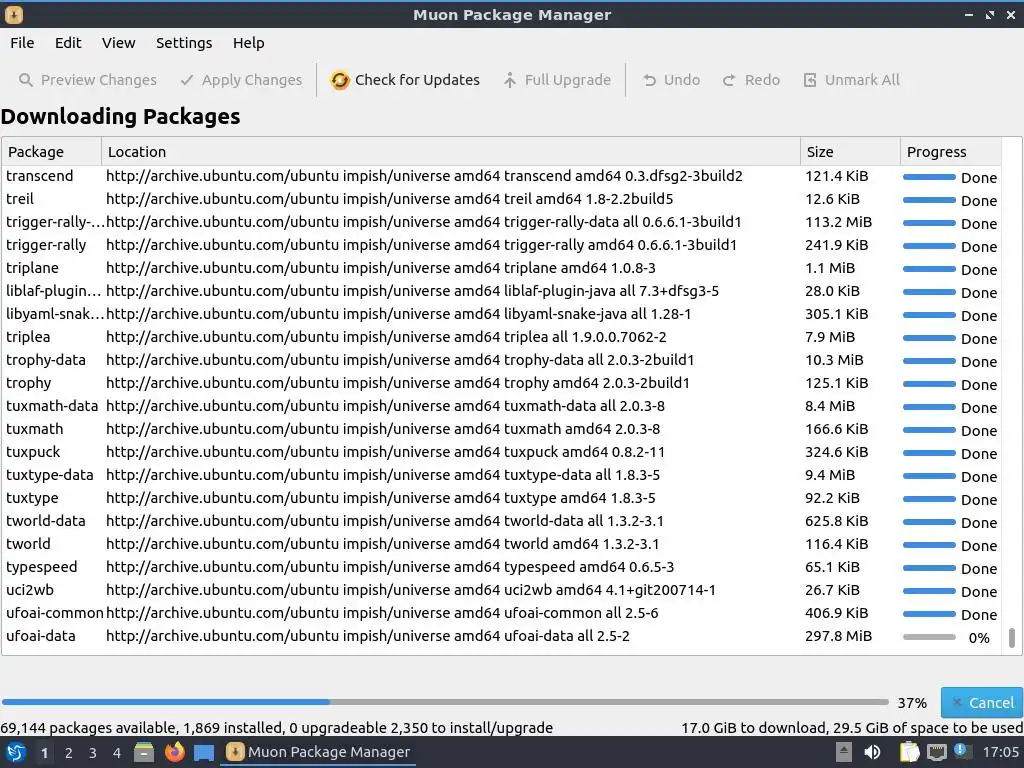
Task: Sort by the Size column header
Action: (850, 152)
